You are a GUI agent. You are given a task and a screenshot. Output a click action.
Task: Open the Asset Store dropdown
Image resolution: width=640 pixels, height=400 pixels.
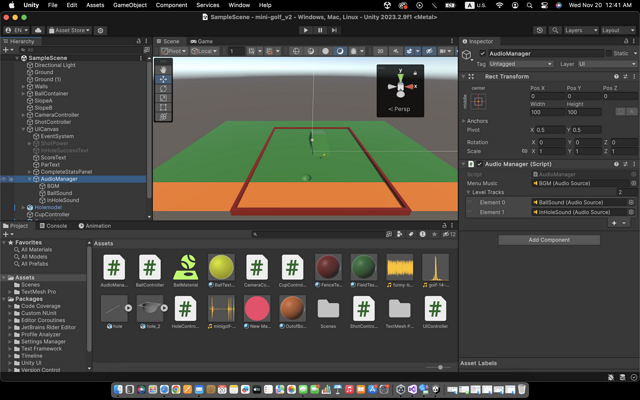[69, 30]
